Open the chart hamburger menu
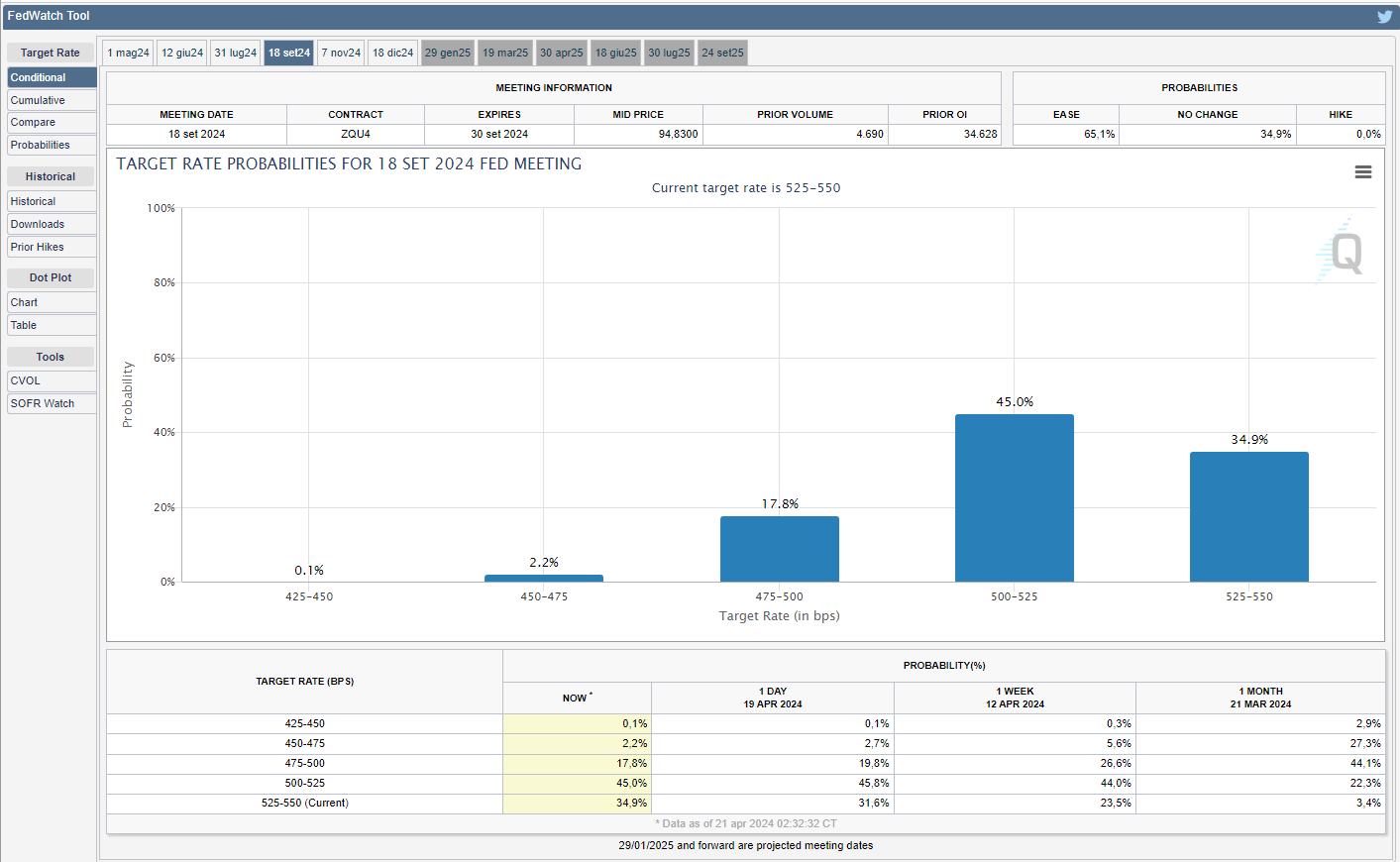1400x862 pixels. tap(1362, 172)
